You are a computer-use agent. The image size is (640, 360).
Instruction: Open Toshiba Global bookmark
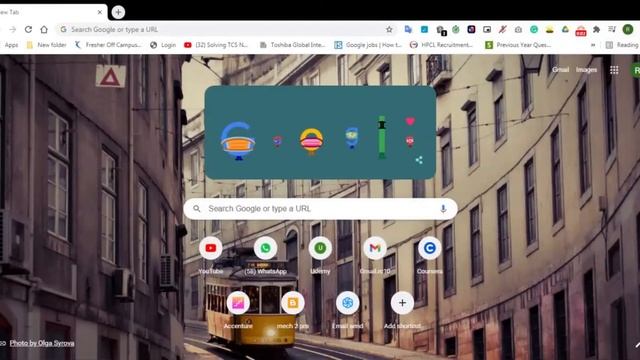293,45
